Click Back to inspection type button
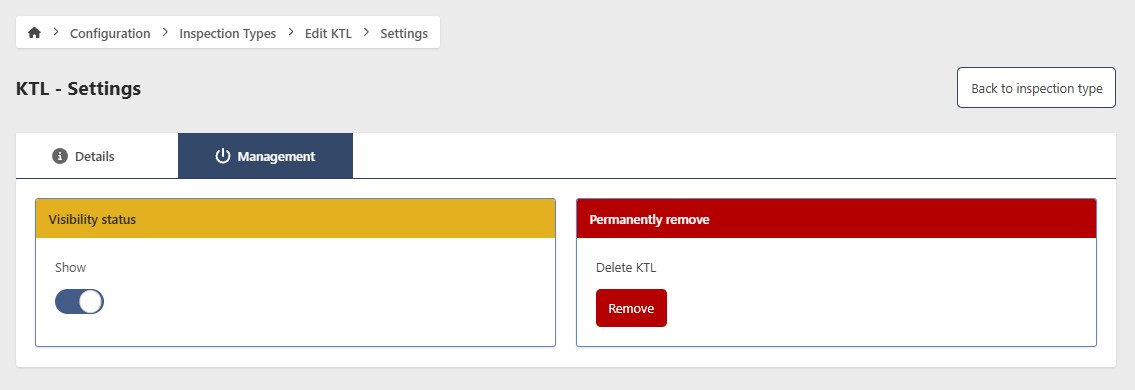 click(x=1036, y=88)
